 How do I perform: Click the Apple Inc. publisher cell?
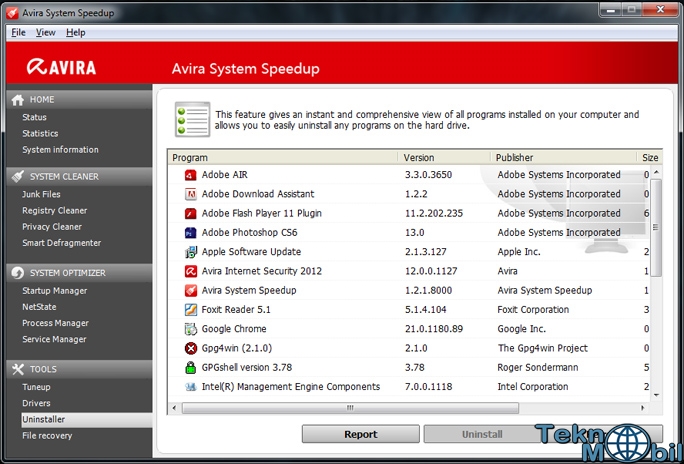[519, 252]
